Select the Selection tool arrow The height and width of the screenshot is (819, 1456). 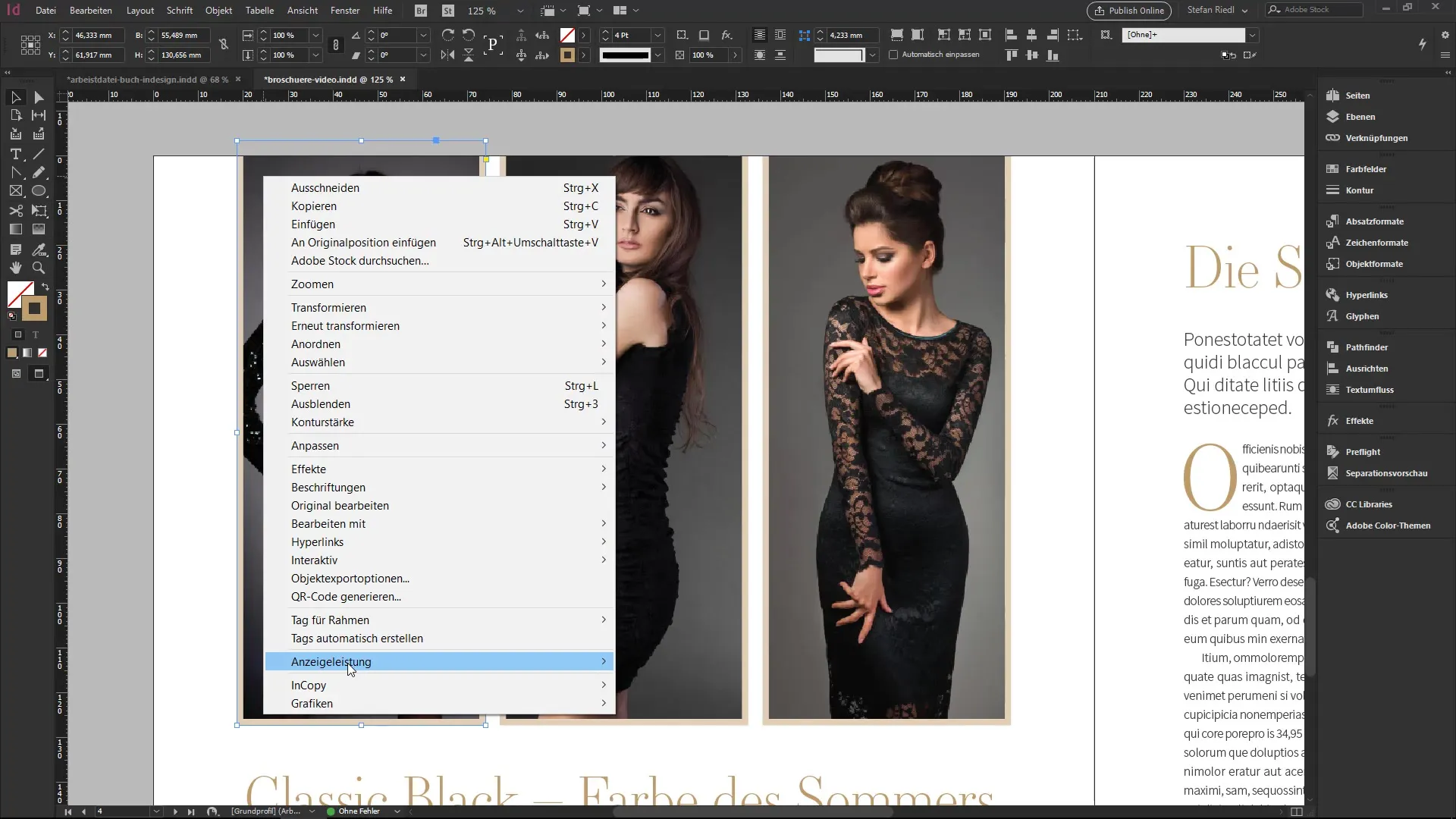15,97
